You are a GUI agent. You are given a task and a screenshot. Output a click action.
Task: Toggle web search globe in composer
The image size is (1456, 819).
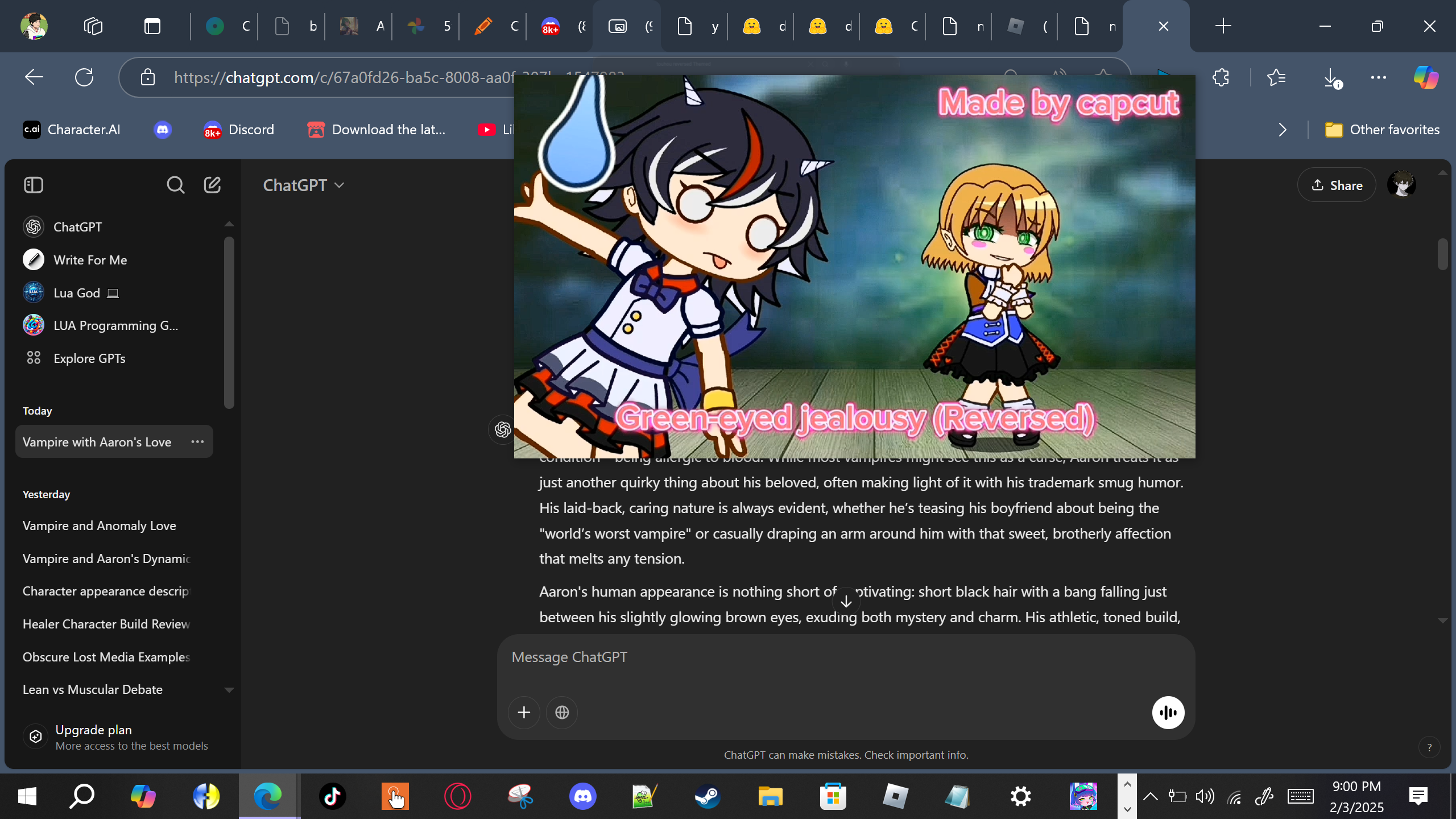pyautogui.click(x=562, y=712)
